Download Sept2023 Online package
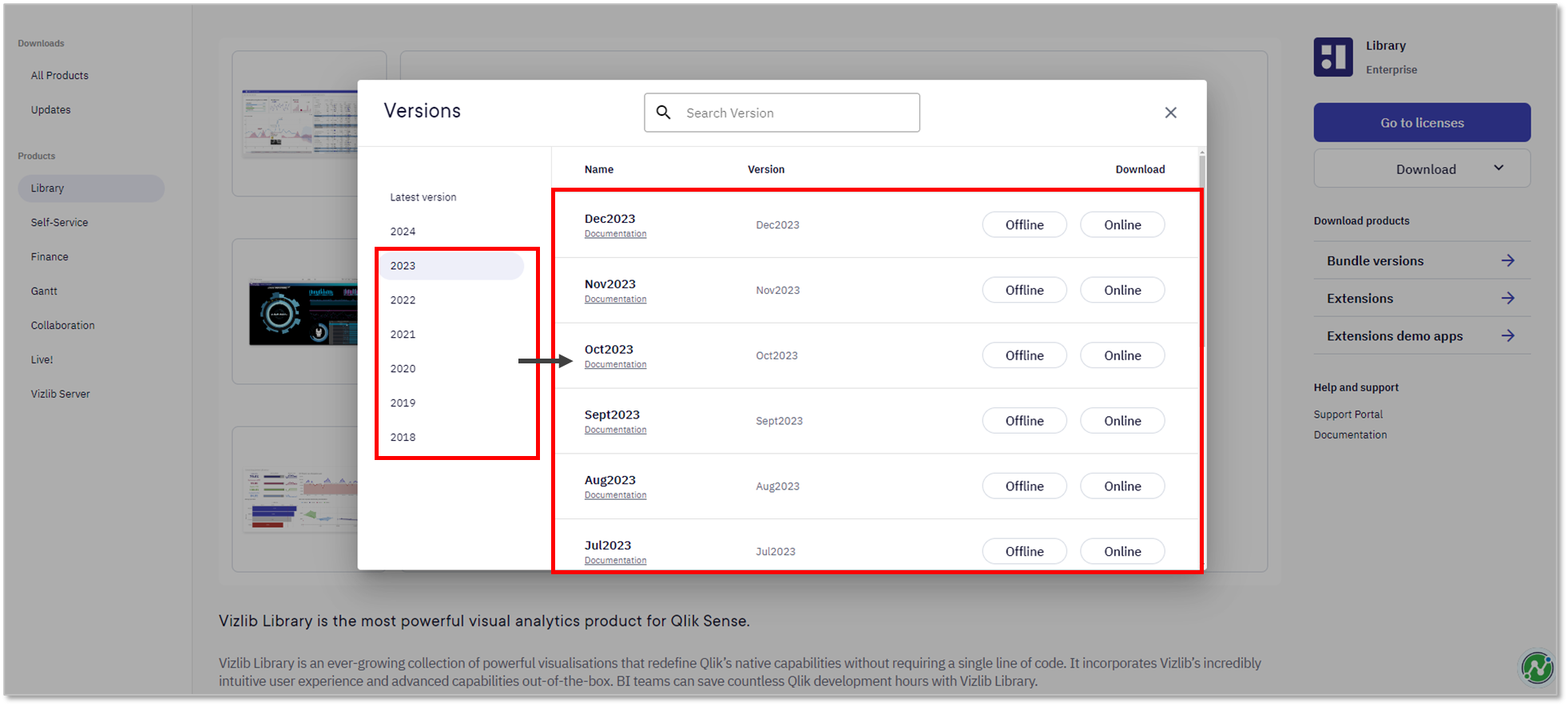The height and width of the screenshot is (706, 1568). pyautogui.click(x=1122, y=421)
